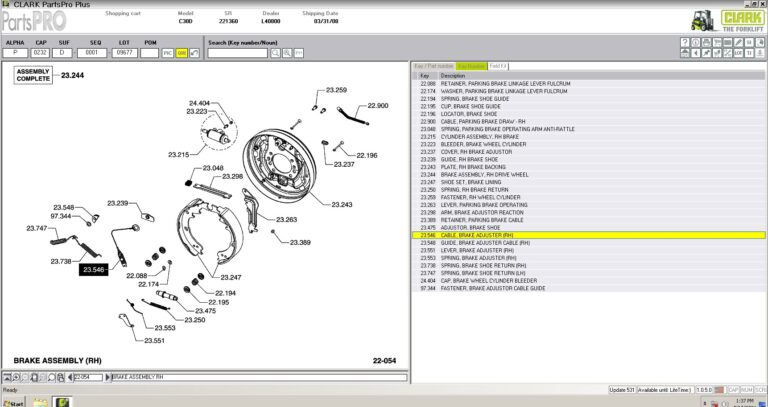Select the SHOE SET, BRAKE LINING row
The height and width of the screenshot is (407, 768).
pos(588,182)
